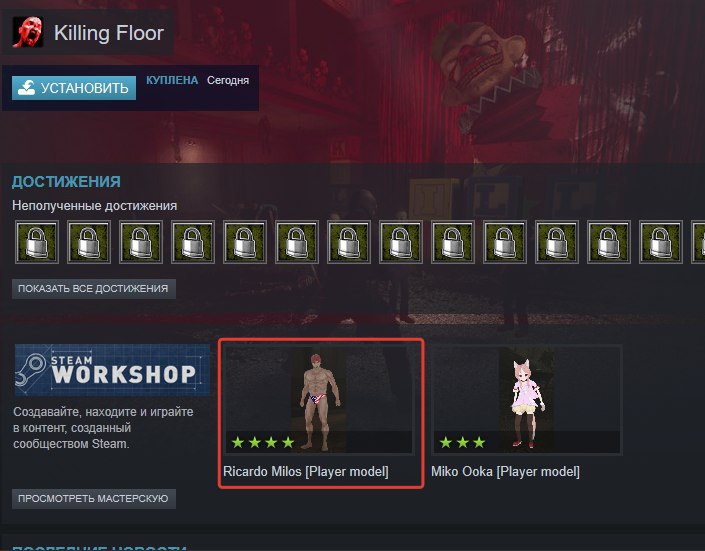The height and width of the screenshot is (551, 705).
Task: Click the first locked achievement icon
Action: [x=37, y=242]
